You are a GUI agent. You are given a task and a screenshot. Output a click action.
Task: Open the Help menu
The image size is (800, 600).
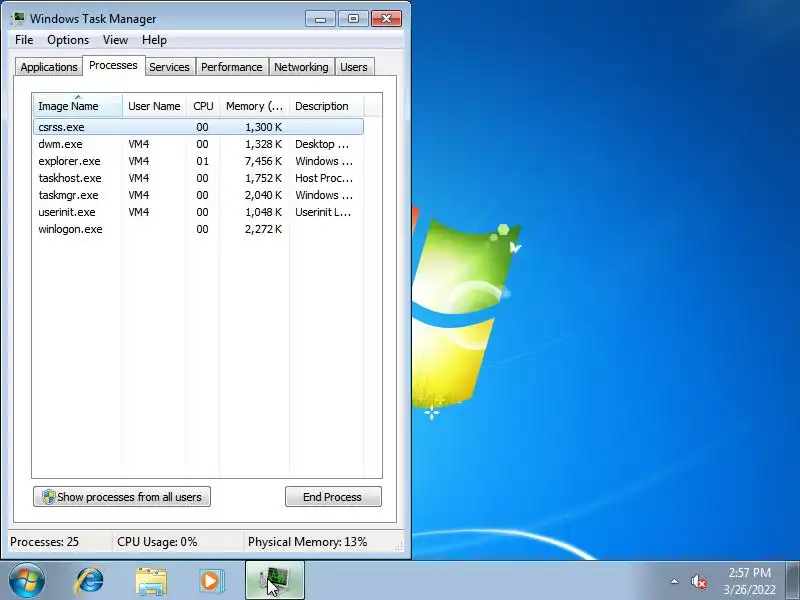click(154, 40)
